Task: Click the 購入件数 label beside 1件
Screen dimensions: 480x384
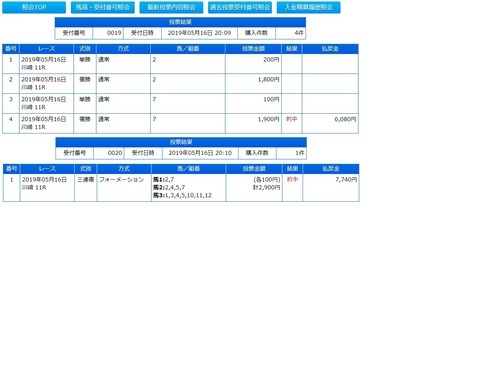Action: (257, 153)
